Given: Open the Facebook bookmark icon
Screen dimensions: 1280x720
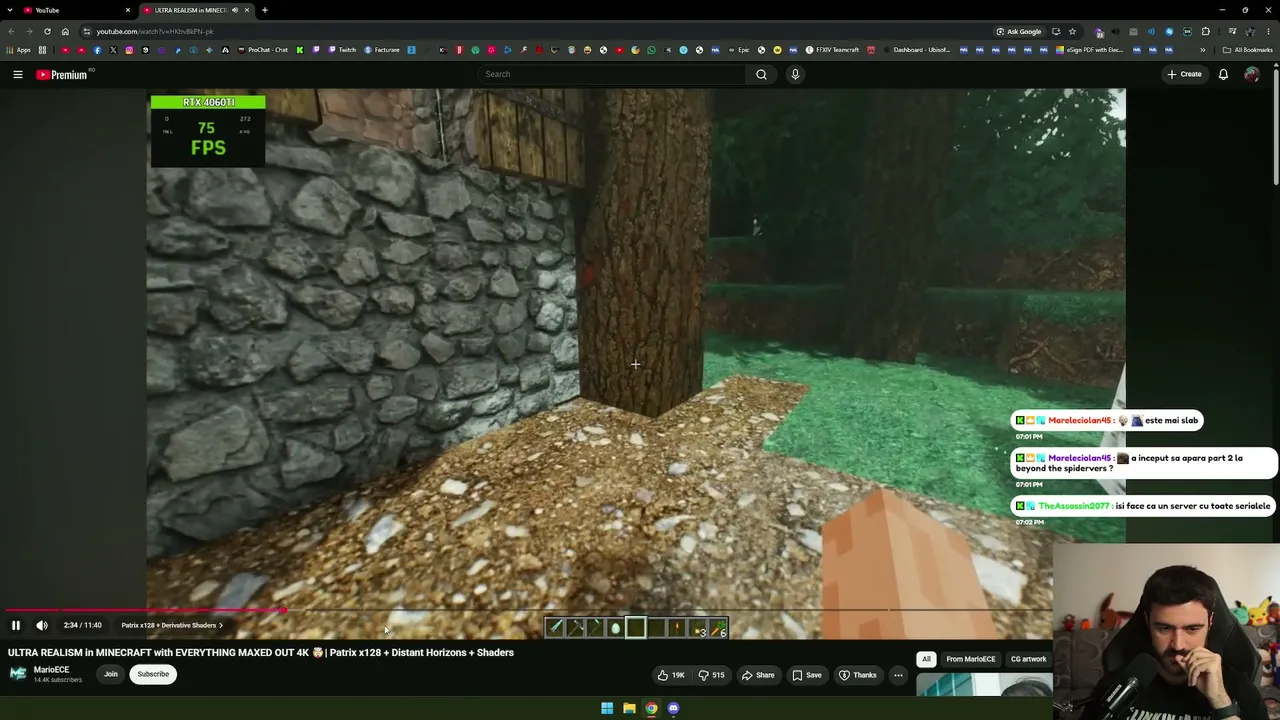Looking at the screenshot, I should [x=97, y=50].
